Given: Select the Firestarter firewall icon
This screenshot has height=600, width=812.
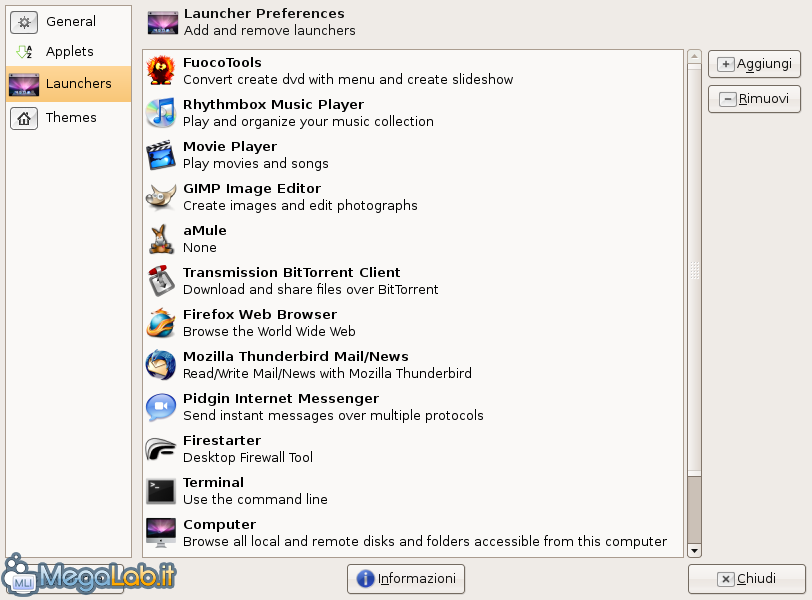Looking at the screenshot, I should 161,448.
